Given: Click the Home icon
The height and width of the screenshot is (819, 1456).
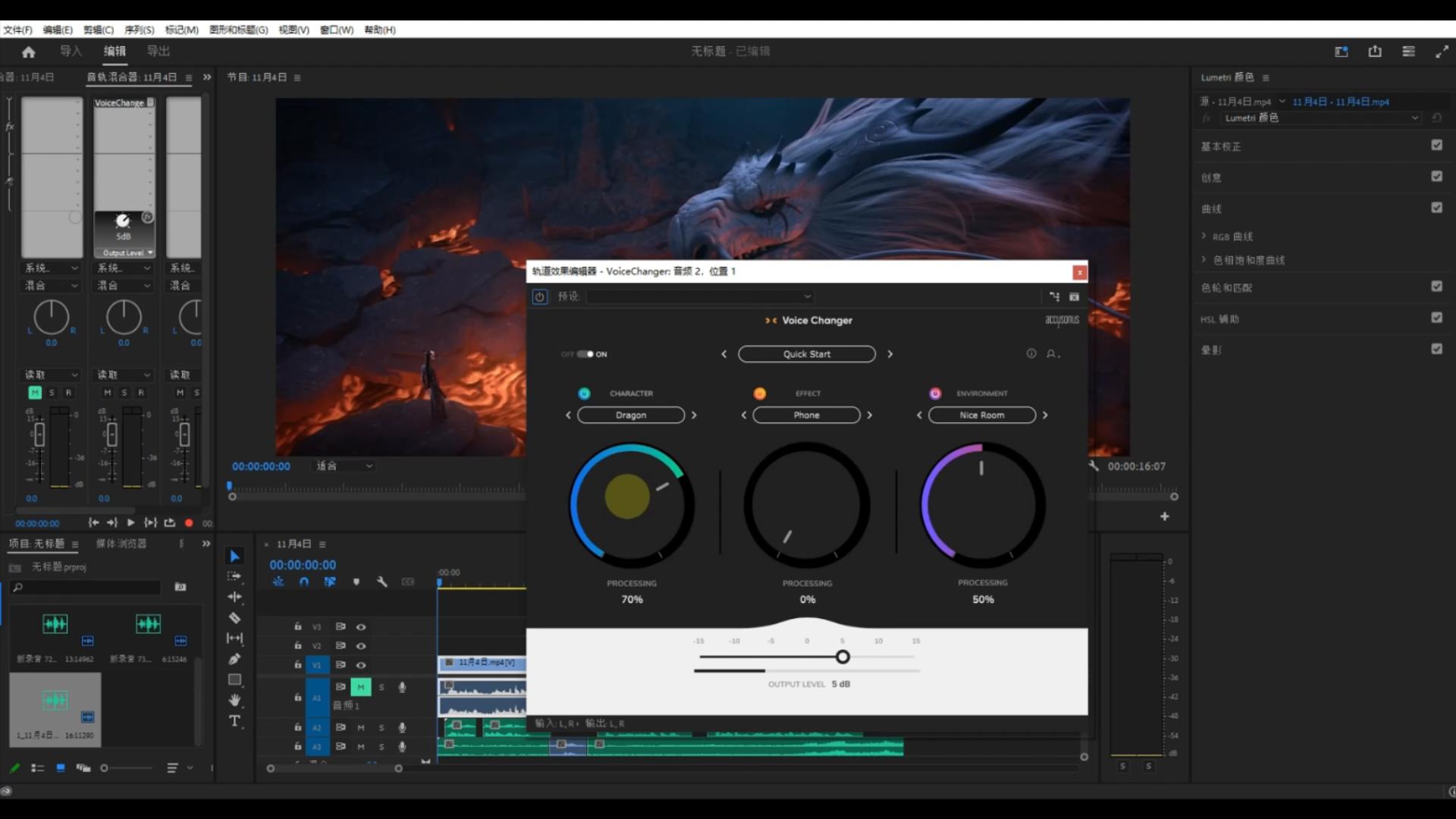Looking at the screenshot, I should tap(29, 52).
